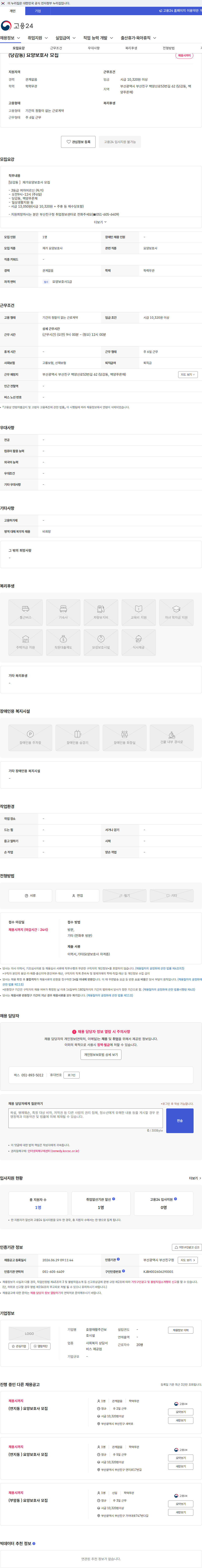Select the 서류 screening method card
Viewport: 202px width, 1568px height.
(31, 895)
